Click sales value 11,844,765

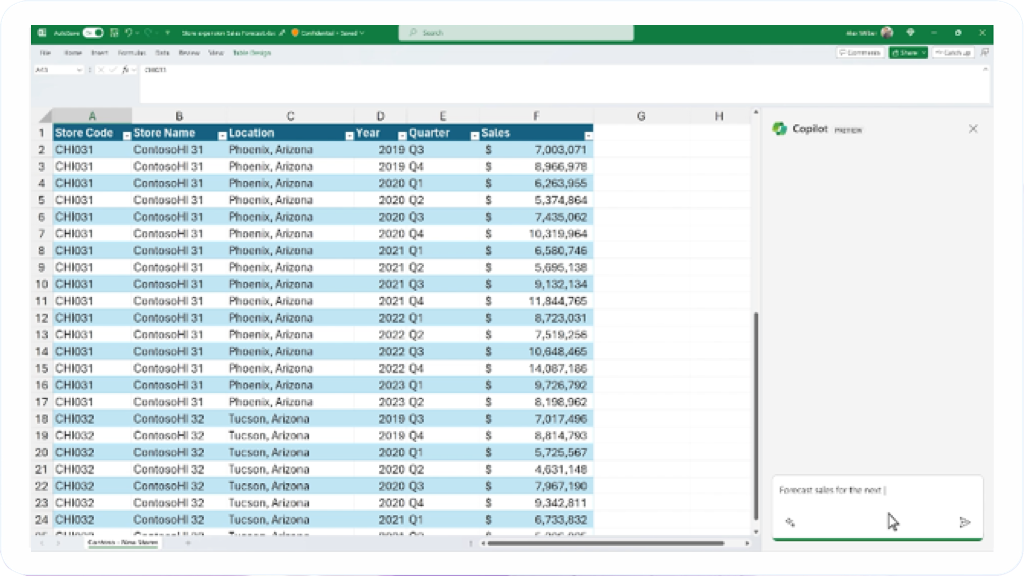pyautogui.click(x=558, y=301)
